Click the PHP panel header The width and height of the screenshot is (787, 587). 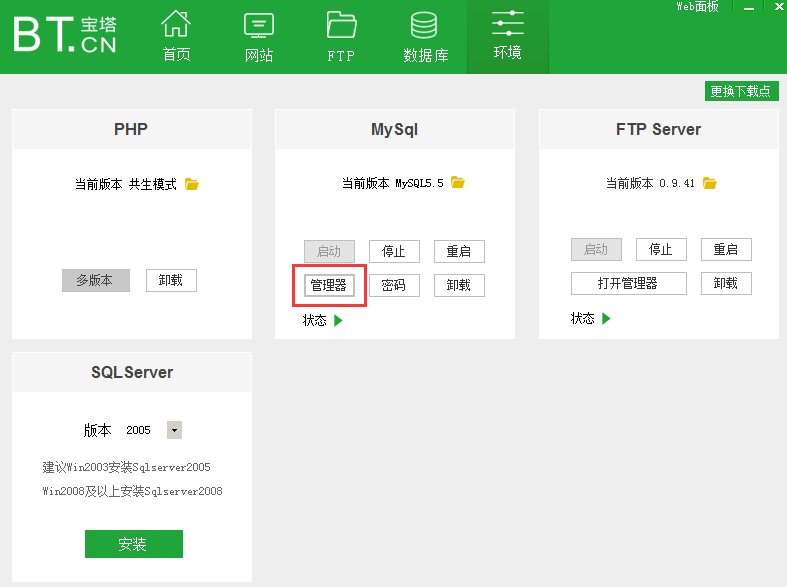pos(132,129)
